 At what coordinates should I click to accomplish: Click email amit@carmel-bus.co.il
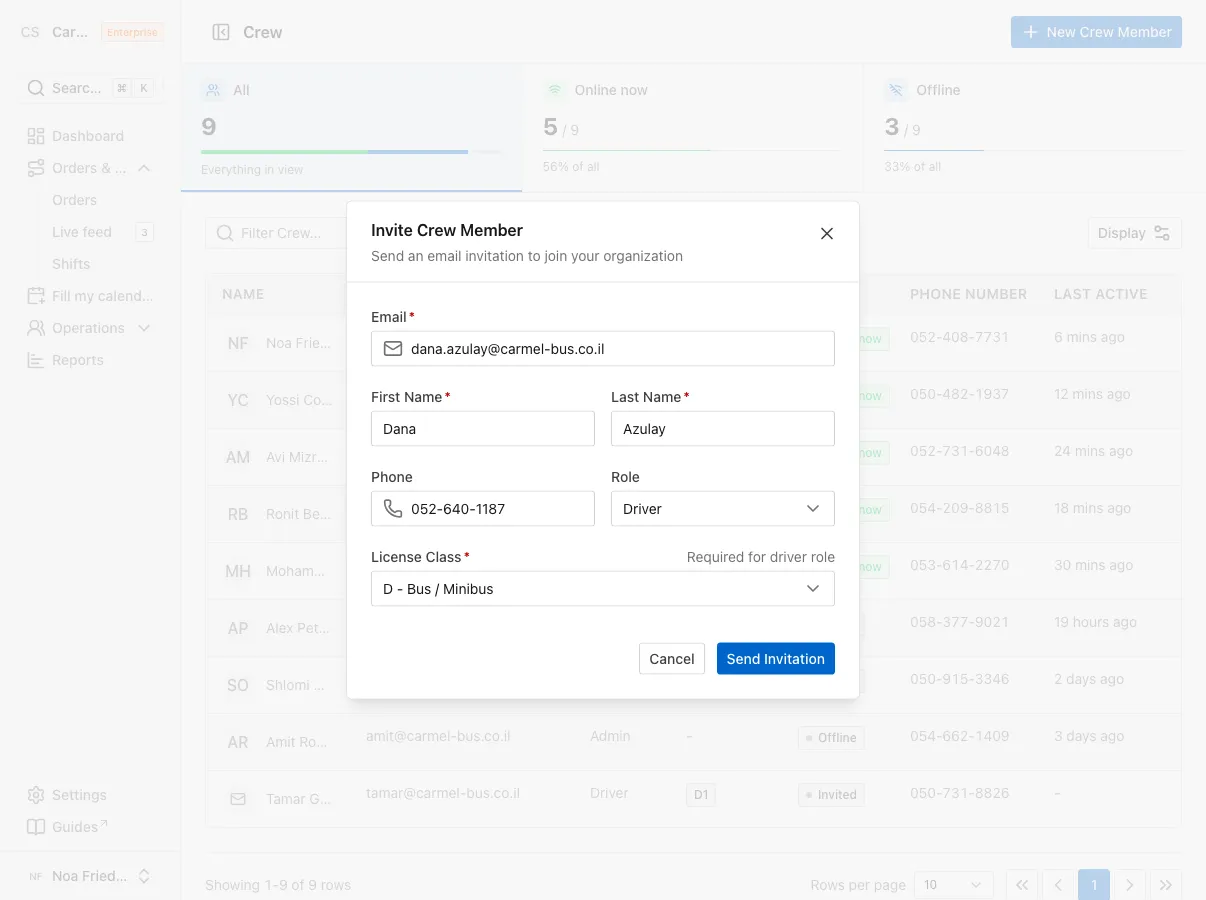pyautogui.click(x=438, y=736)
